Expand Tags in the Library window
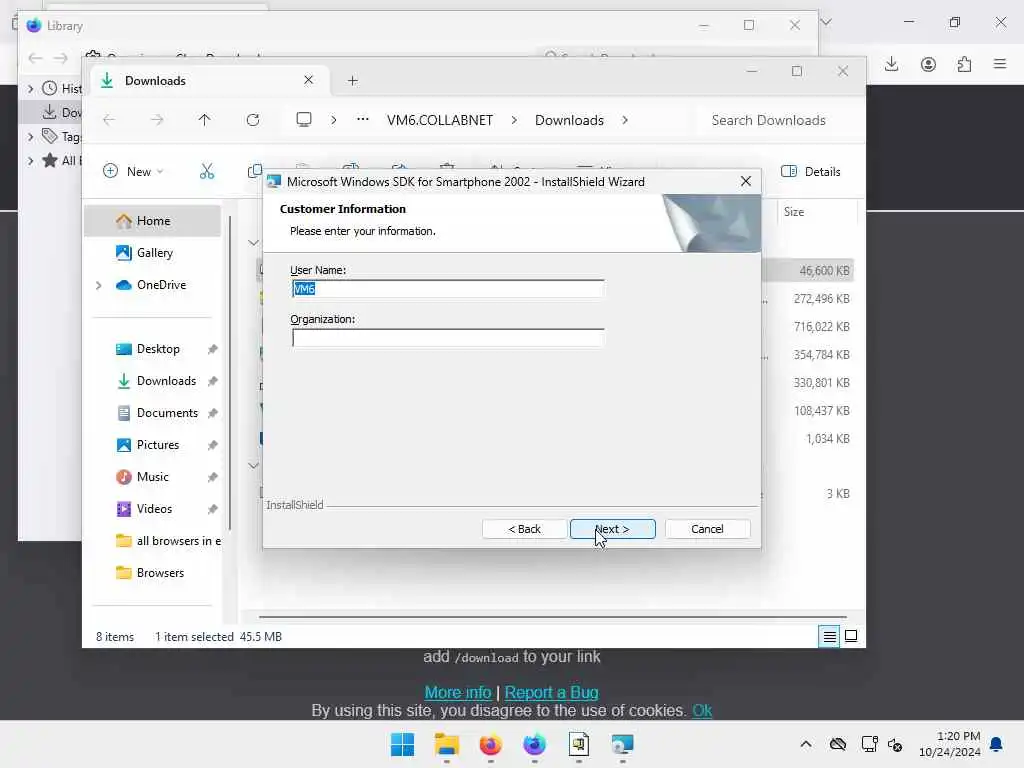This screenshot has height=768, width=1024. pos(31,136)
